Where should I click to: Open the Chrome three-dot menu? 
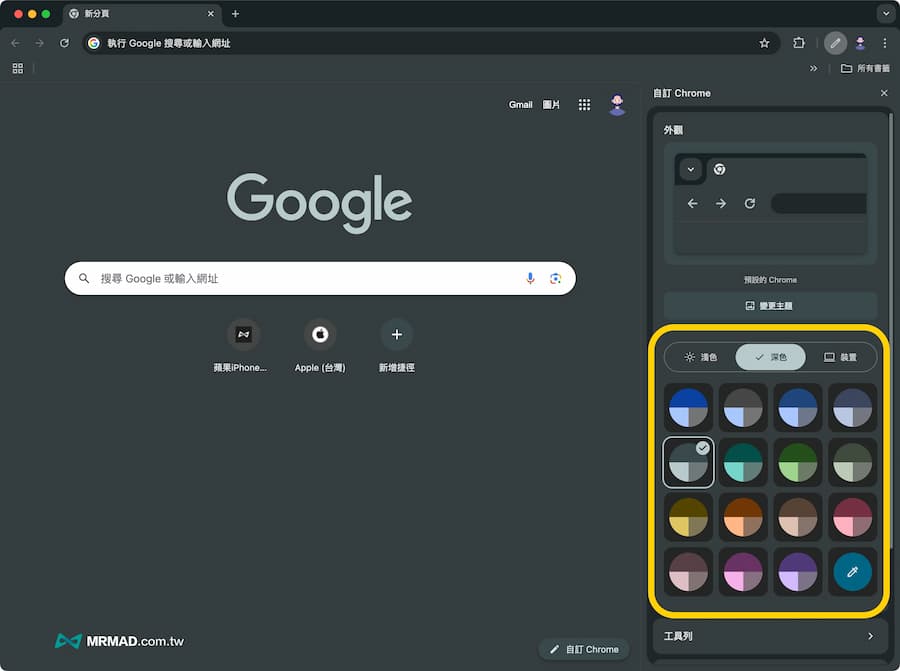point(885,43)
